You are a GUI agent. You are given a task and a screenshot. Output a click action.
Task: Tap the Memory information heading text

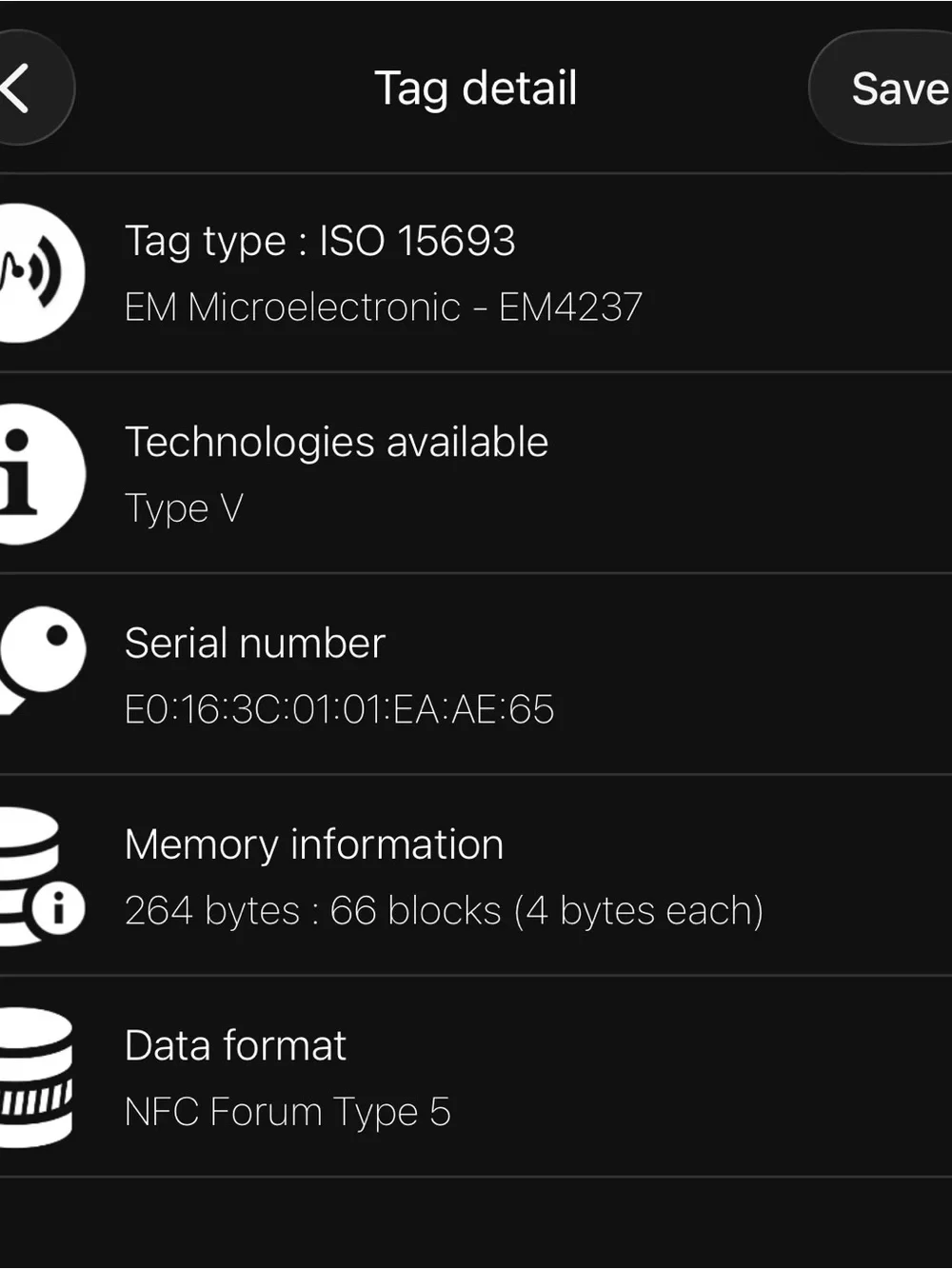coord(314,845)
